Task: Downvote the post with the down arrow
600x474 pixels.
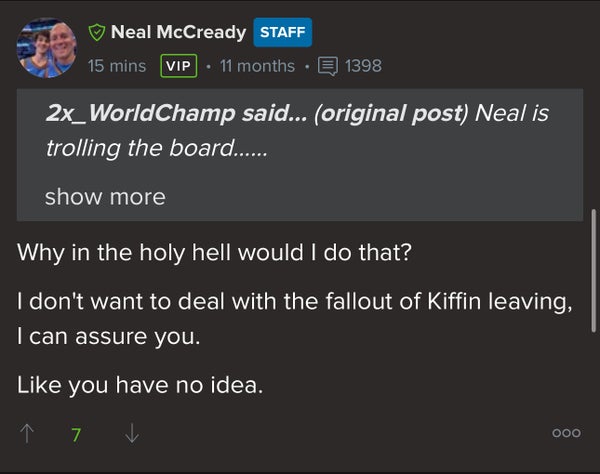Action: coord(132,434)
